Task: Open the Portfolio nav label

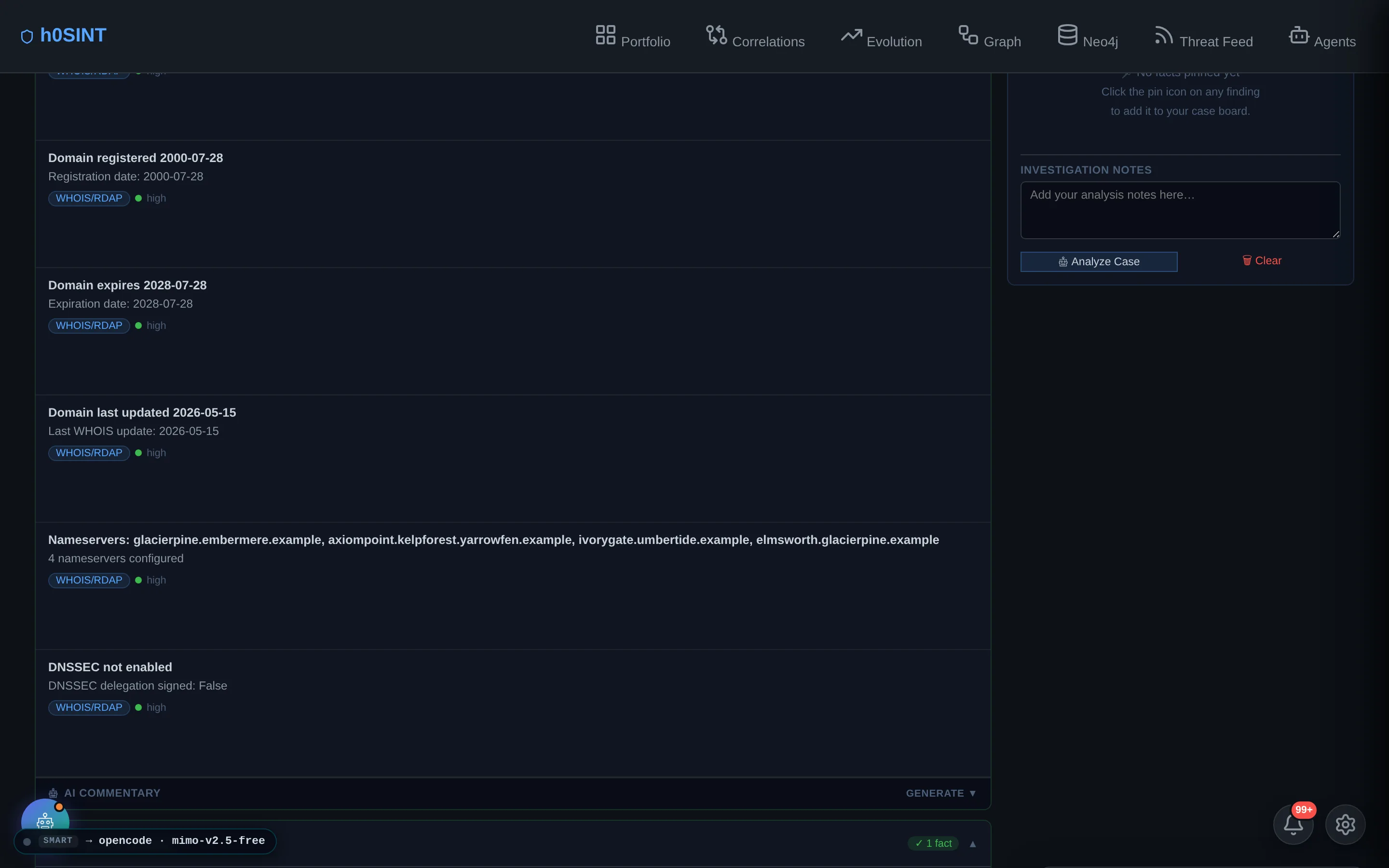Action: pyautogui.click(x=645, y=42)
